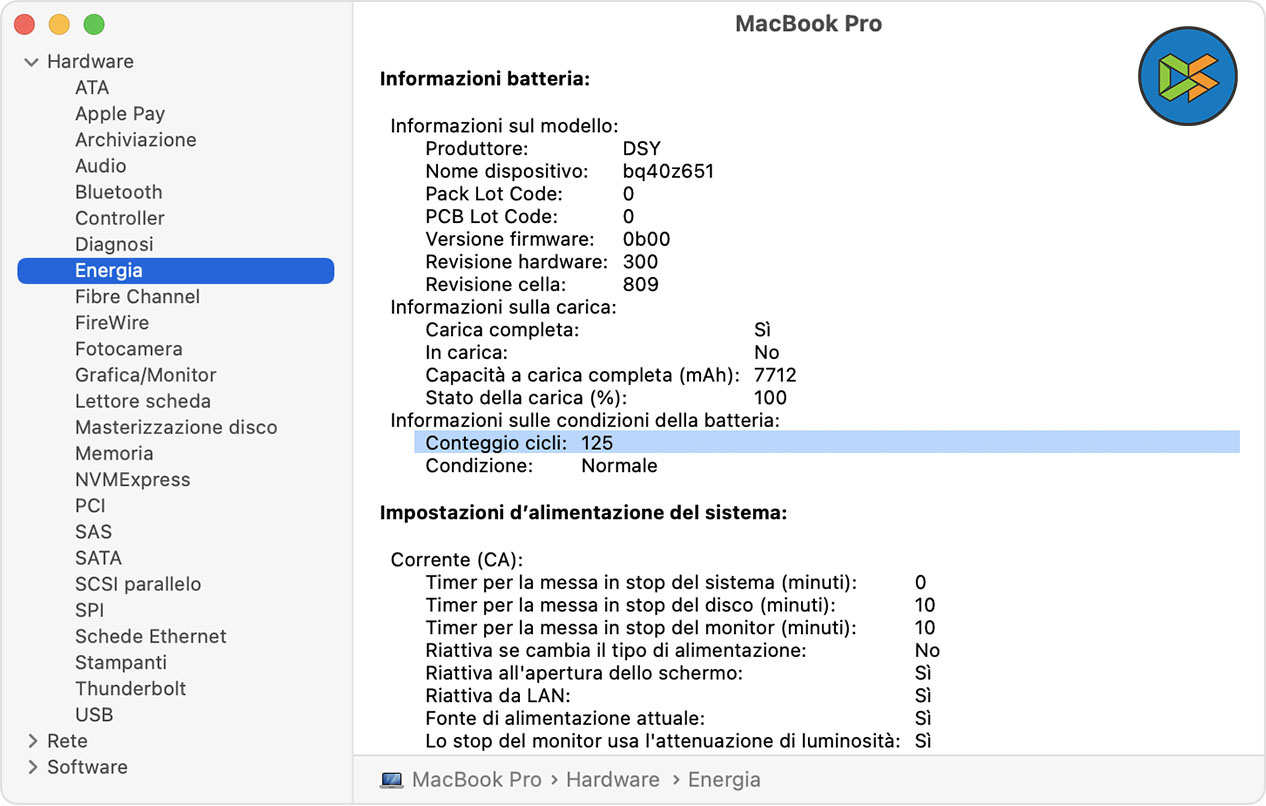Expand the Rete section in sidebar
Viewport: 1266px width, 806px height.
coord(31,741)
